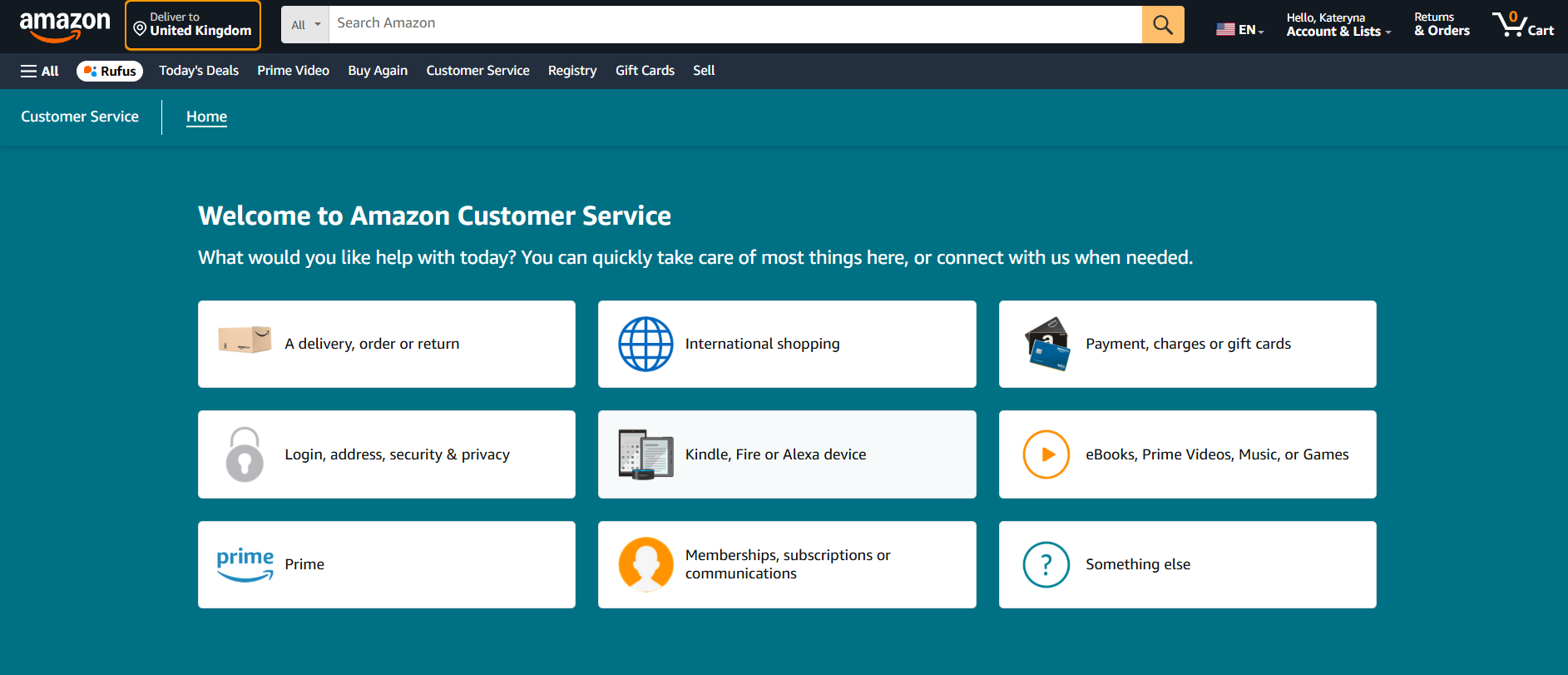Click the Amazon logo
This screenshot has height=675, width=1568.
(x=65, y=26)
